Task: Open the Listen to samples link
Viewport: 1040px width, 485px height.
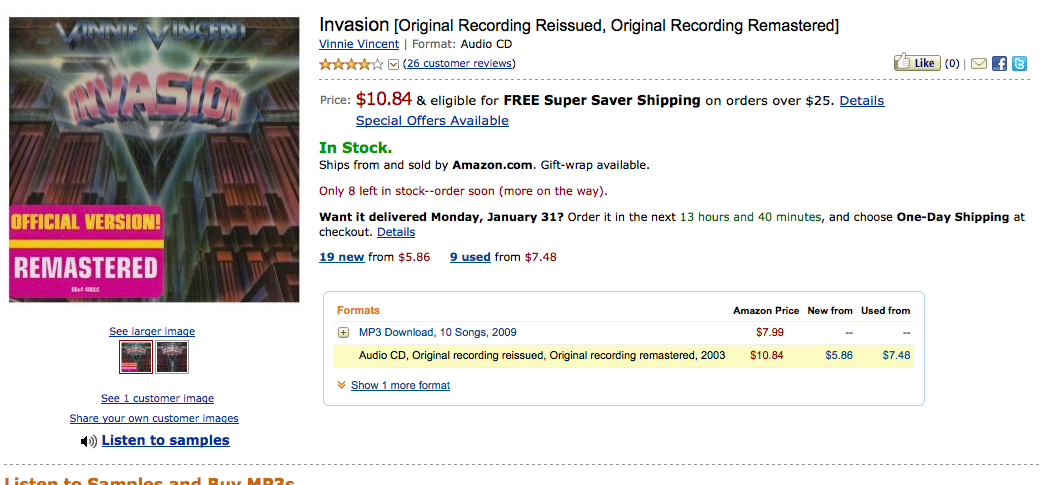Action: (165, 440)
